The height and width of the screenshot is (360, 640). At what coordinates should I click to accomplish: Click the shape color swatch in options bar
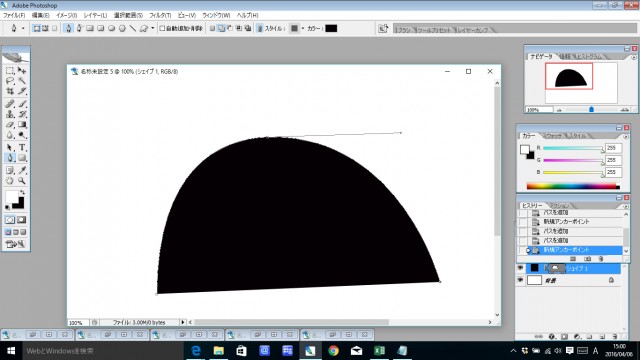click(331, 28)
